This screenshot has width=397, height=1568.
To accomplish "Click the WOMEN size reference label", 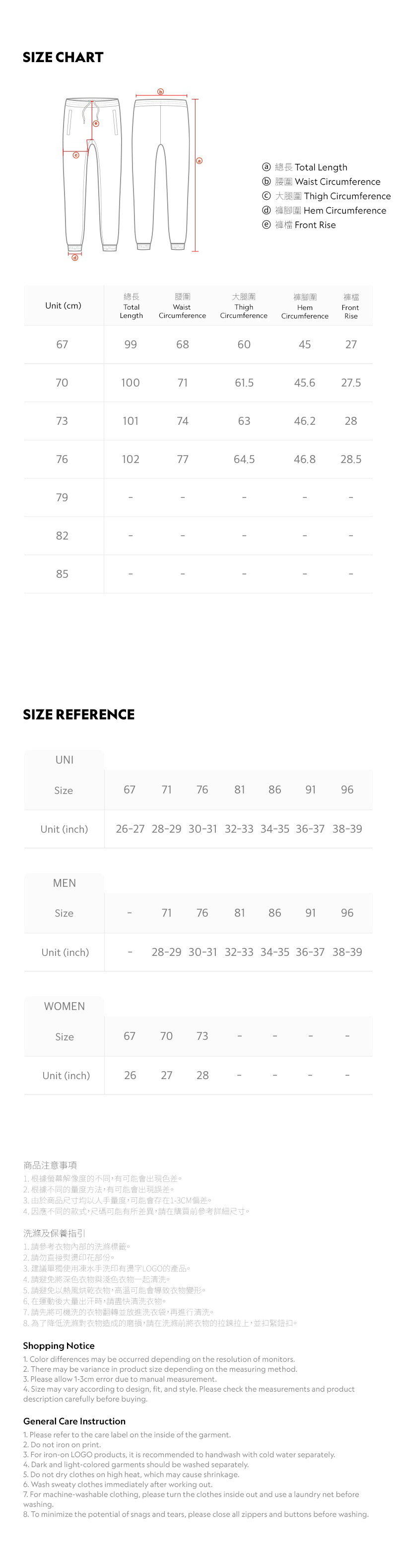I will (x=65, y=1006).
